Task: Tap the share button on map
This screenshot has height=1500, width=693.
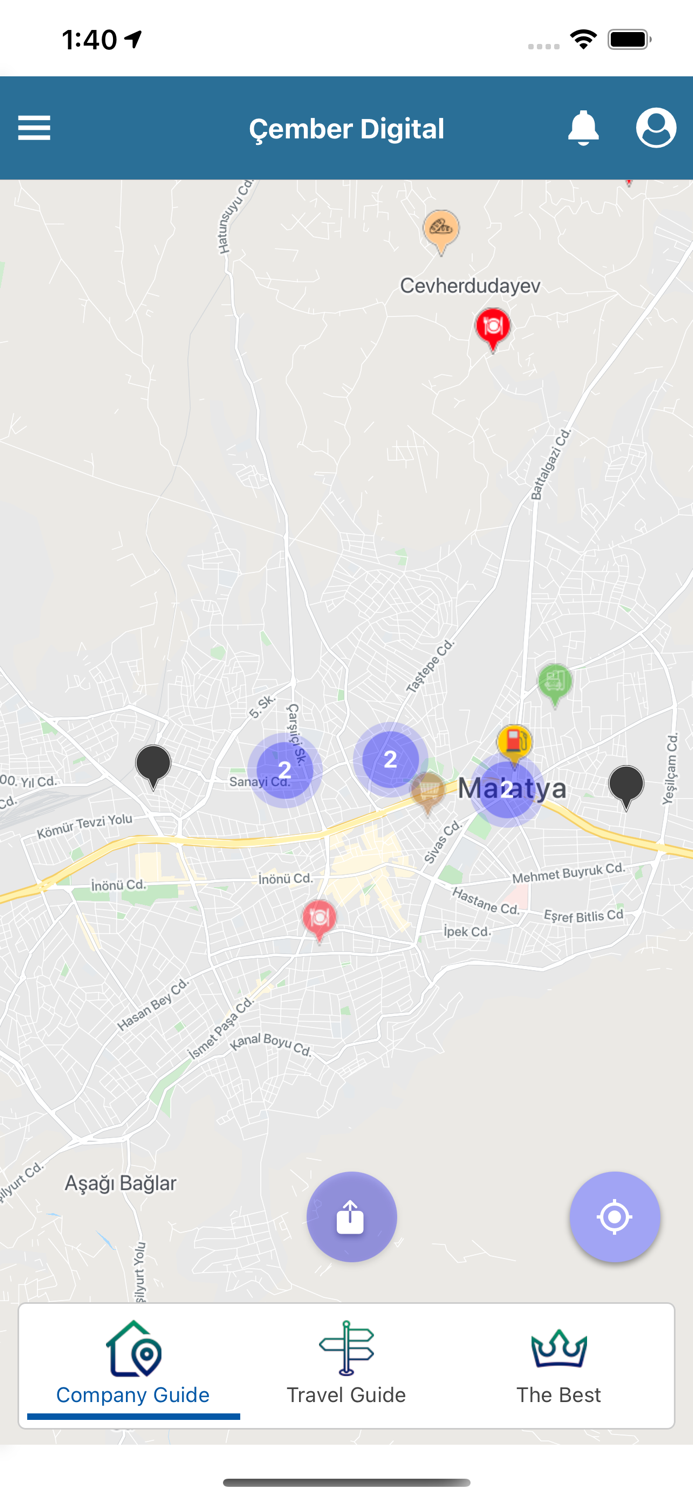Action: click(x=351, y=1217)
